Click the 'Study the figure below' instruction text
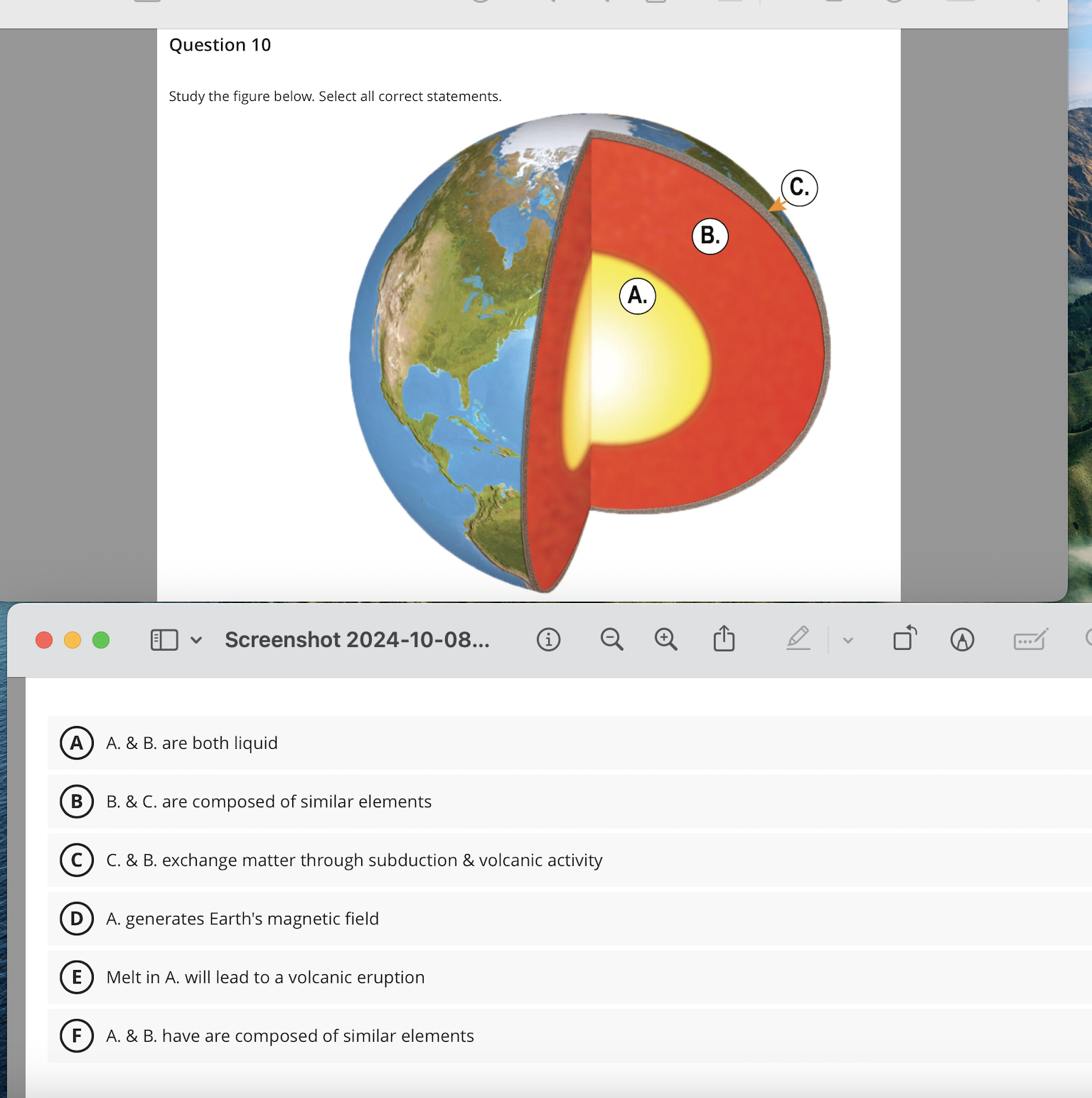 (335, 96)
